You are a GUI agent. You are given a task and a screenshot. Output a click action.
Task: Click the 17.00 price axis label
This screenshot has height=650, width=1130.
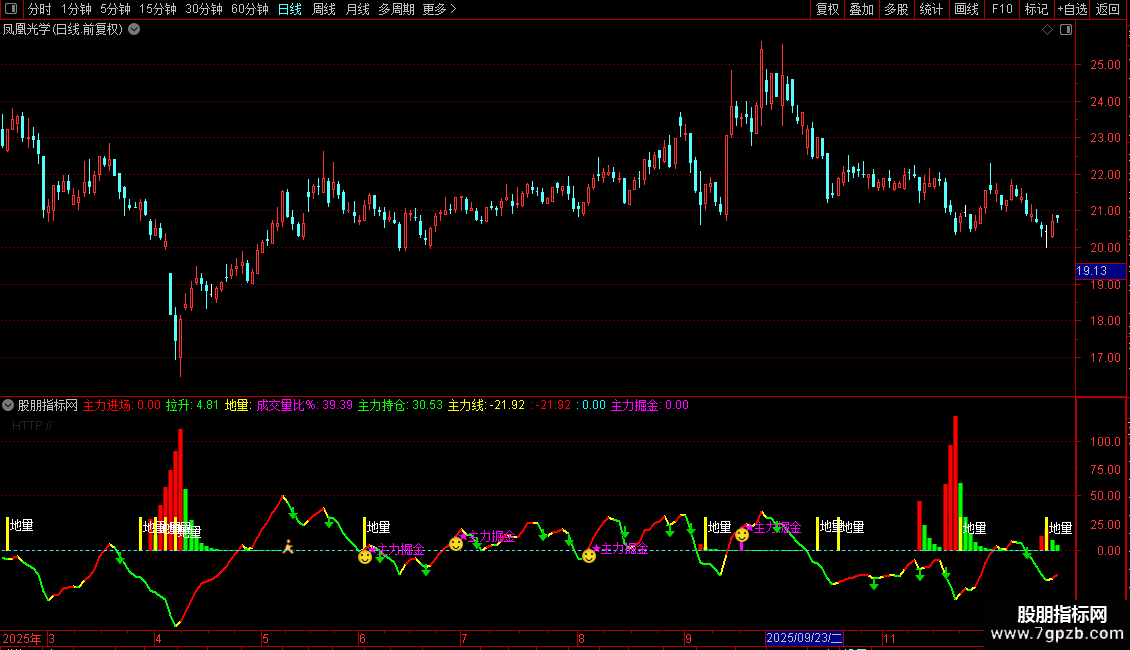point(1105,357)
